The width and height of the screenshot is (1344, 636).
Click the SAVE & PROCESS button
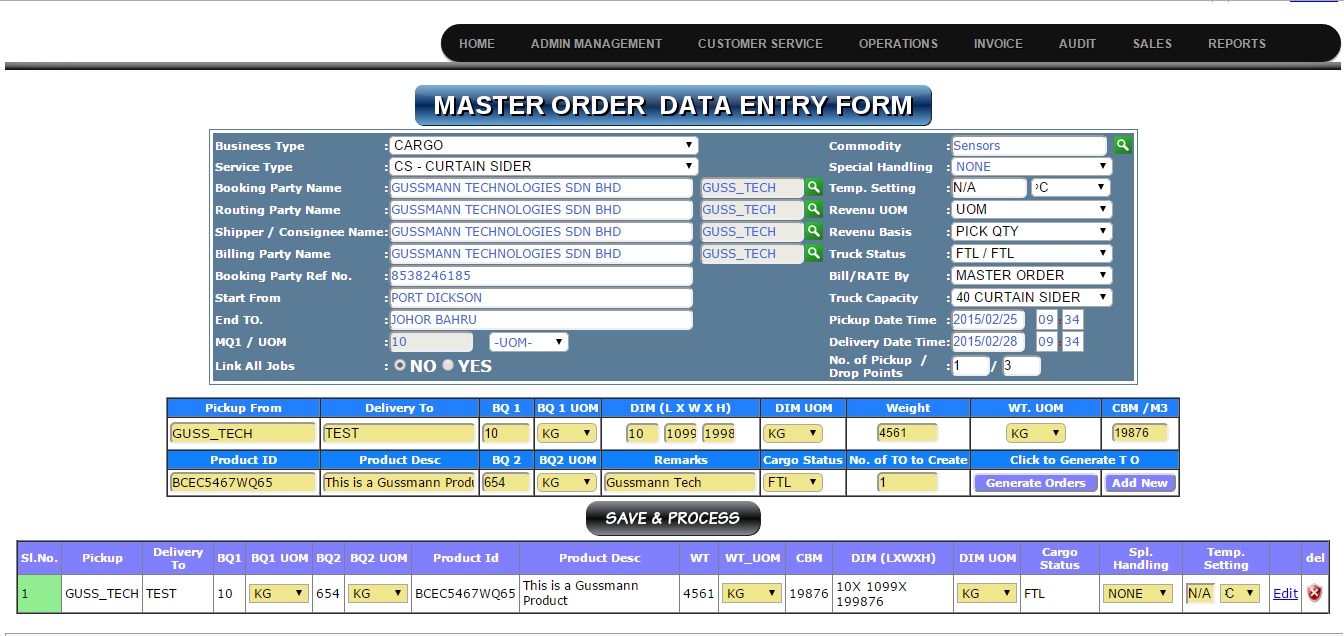tap(673, 518)
